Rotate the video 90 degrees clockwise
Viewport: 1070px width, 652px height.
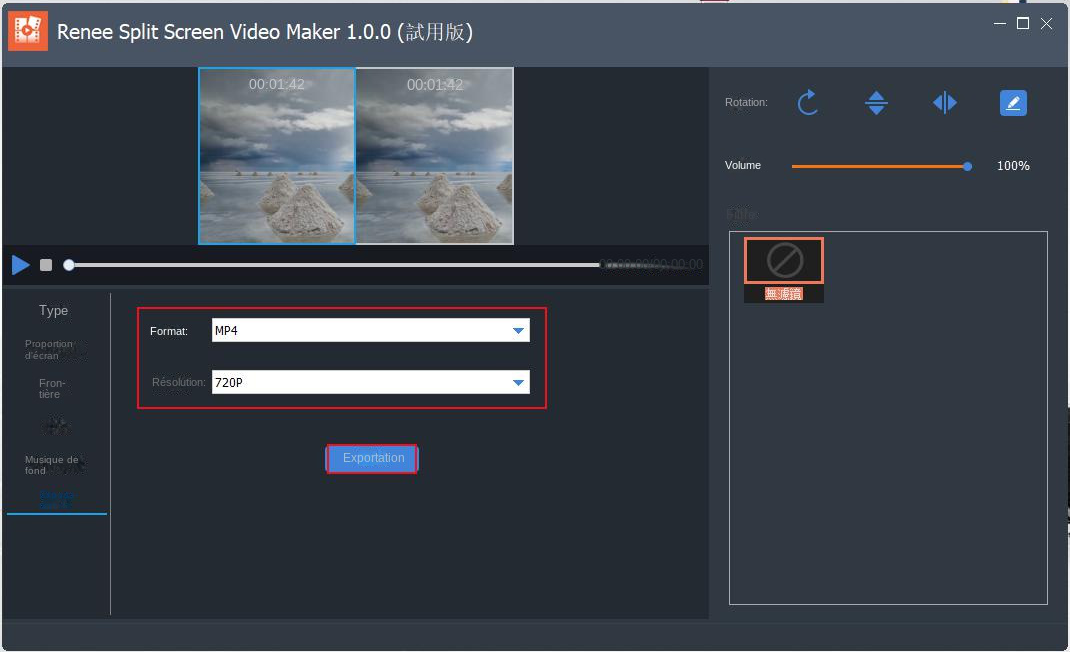click(x=808, y=102)
